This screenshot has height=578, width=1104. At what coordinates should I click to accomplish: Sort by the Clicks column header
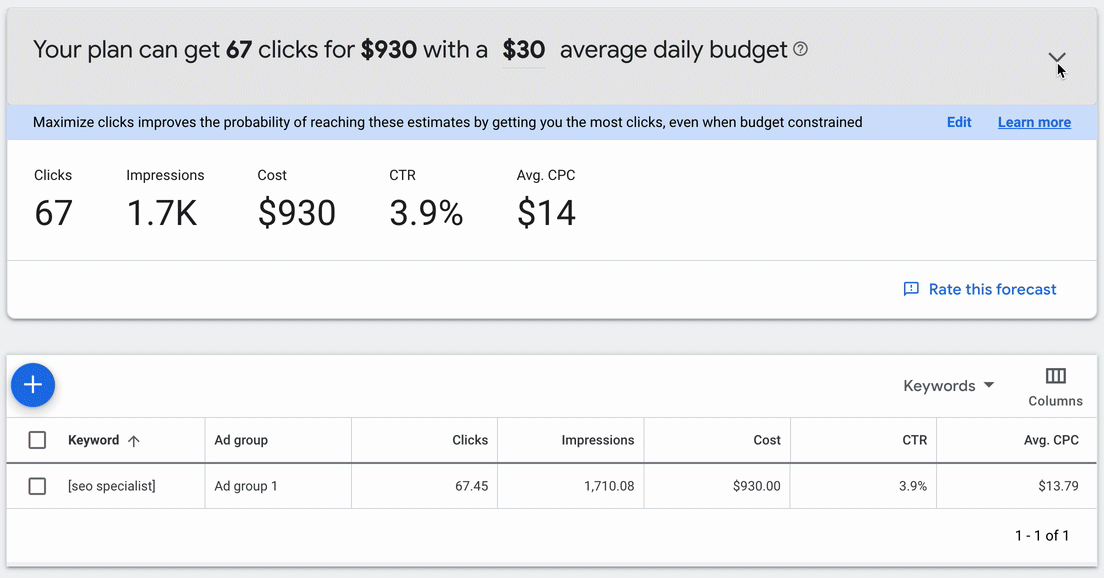[470, 440]
